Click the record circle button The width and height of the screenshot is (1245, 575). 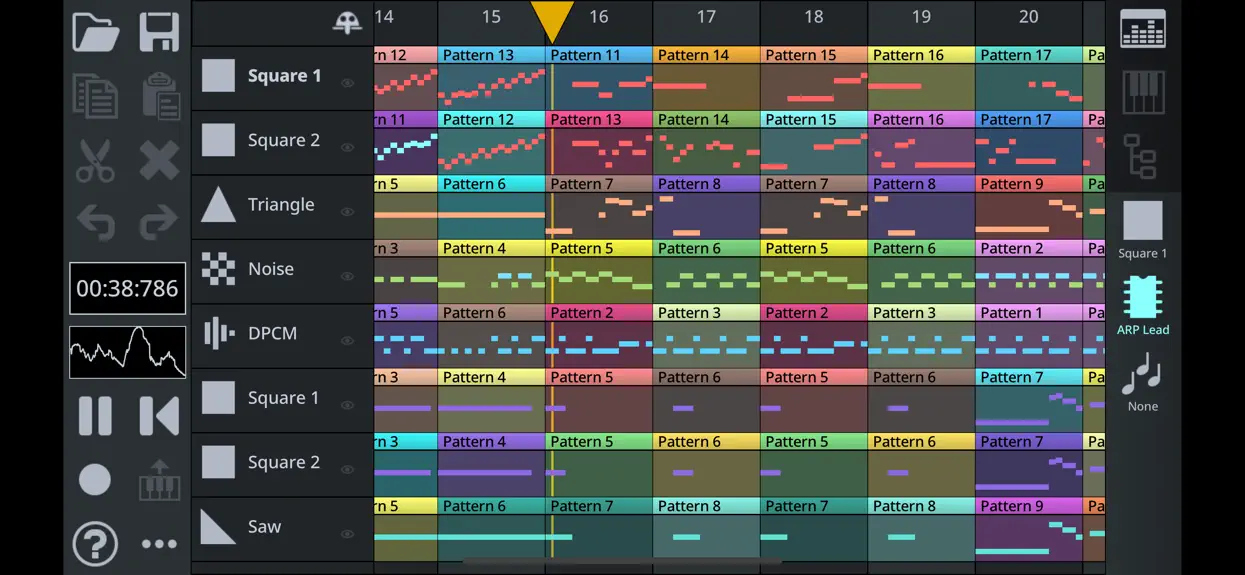[95, 480]
